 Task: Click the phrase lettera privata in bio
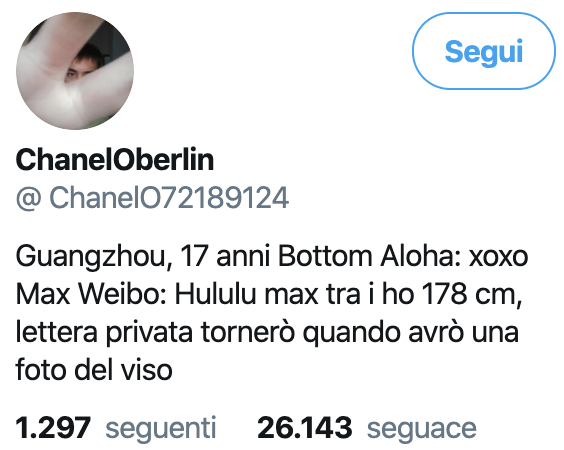(x=105, y=332)
